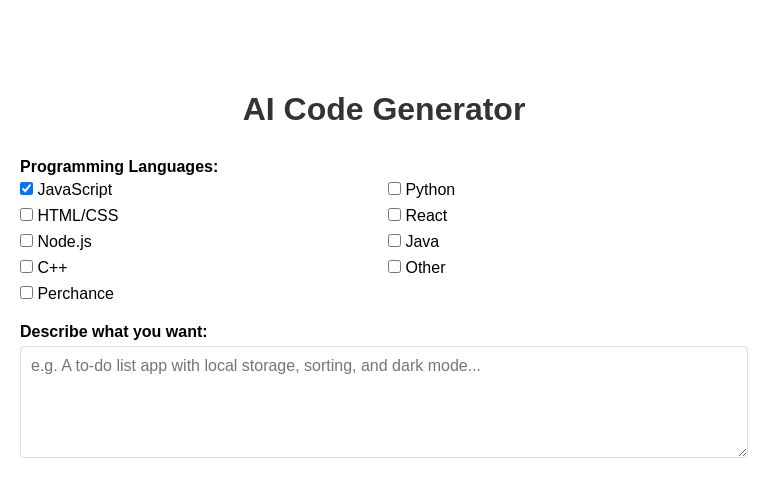Enable the HTML/CSS checkbox
768x480 pixels.
(27, 215)
